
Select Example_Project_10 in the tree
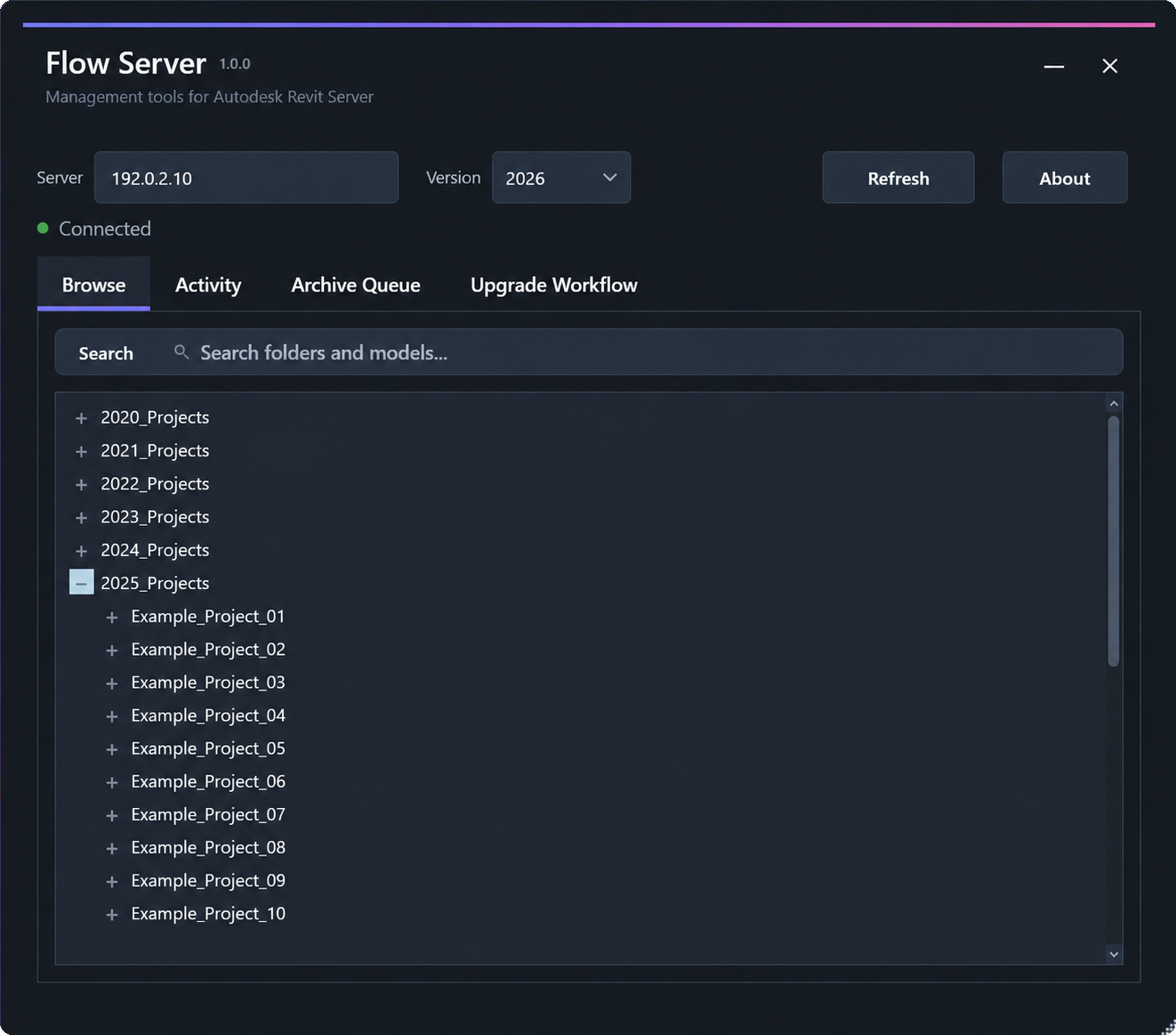[208, 913]
